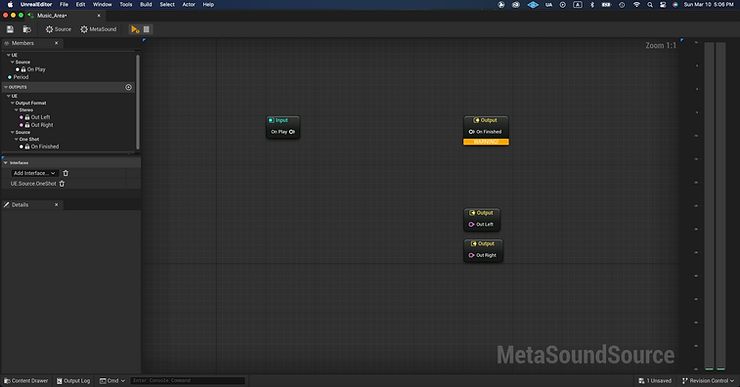The width and height of the screenshot is (740, 387).
Task: Close the Details panel tab
Action: coord(57,205)
